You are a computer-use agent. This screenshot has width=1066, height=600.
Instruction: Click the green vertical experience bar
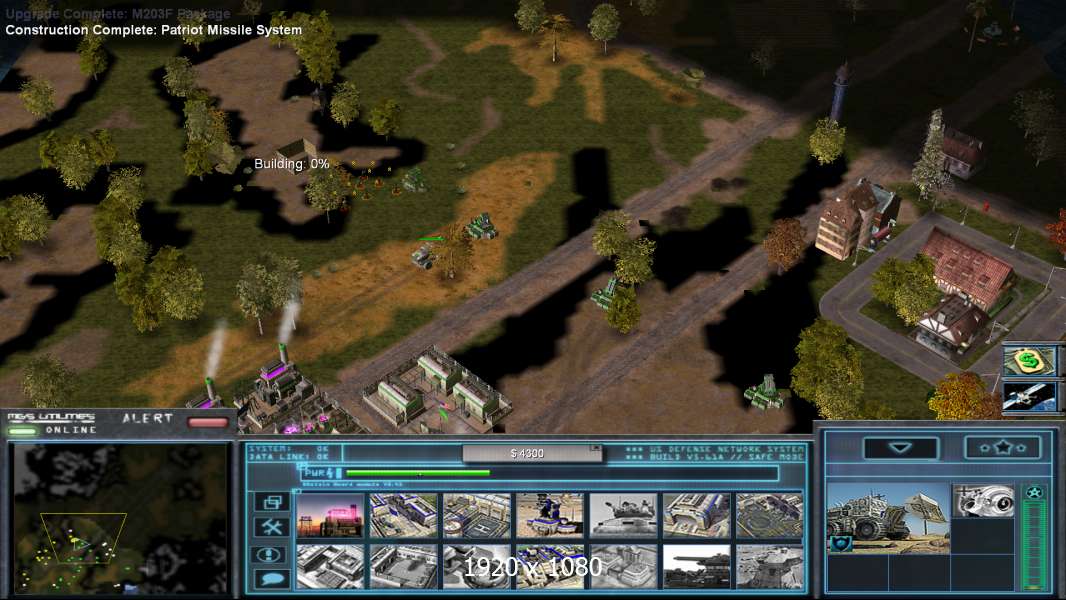coord(1034,545)
